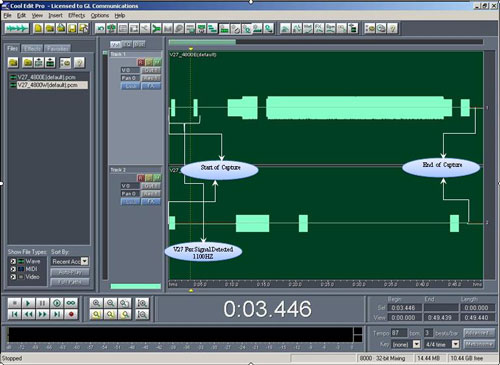Screen dimensions: 500x365
Task: Click the Play button in transport controls
Action: [28, 303]
